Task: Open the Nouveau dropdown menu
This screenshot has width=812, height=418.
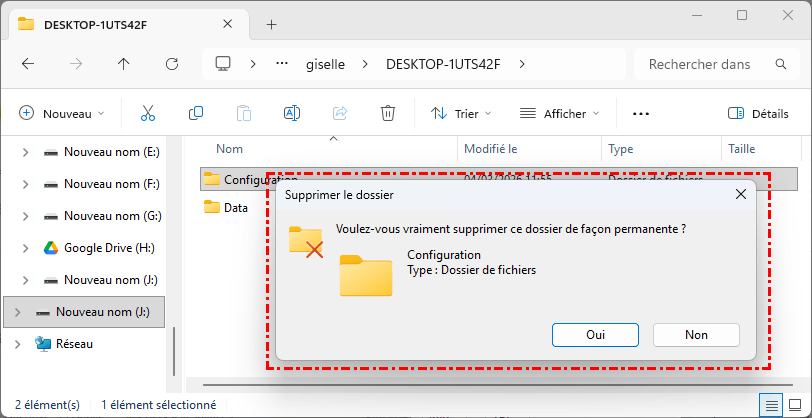Action: [62, 113]
